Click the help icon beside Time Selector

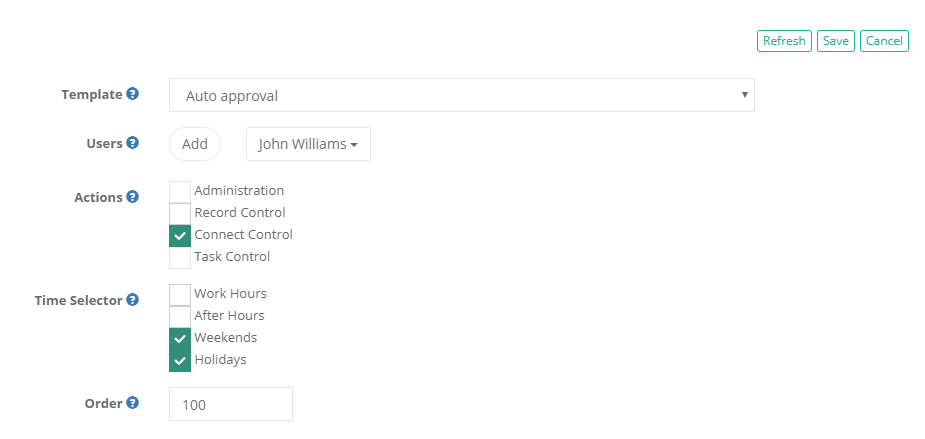click(x=132, y=299)
